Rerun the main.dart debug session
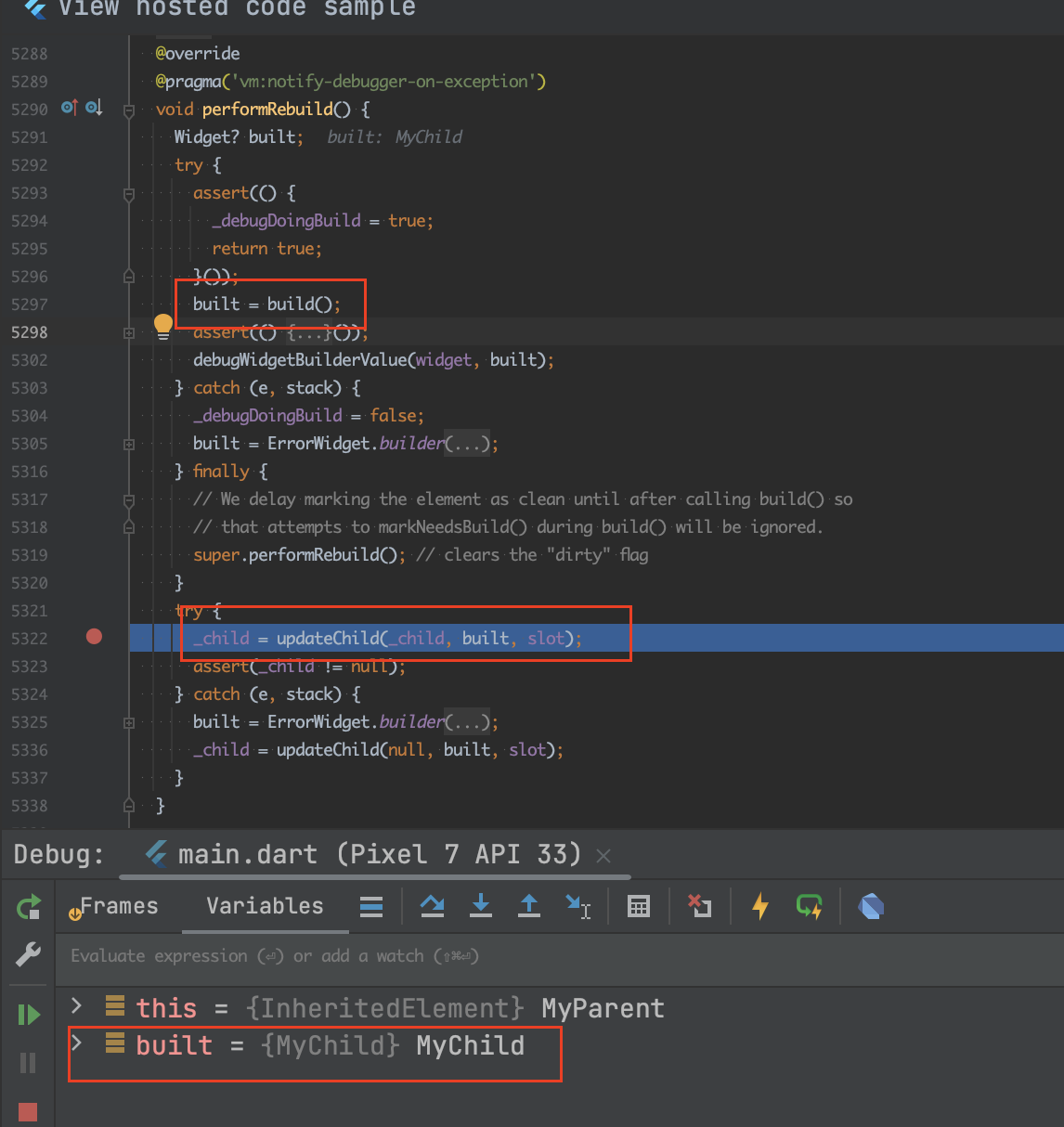The image size is (1064, 1127). pos(29,907)
